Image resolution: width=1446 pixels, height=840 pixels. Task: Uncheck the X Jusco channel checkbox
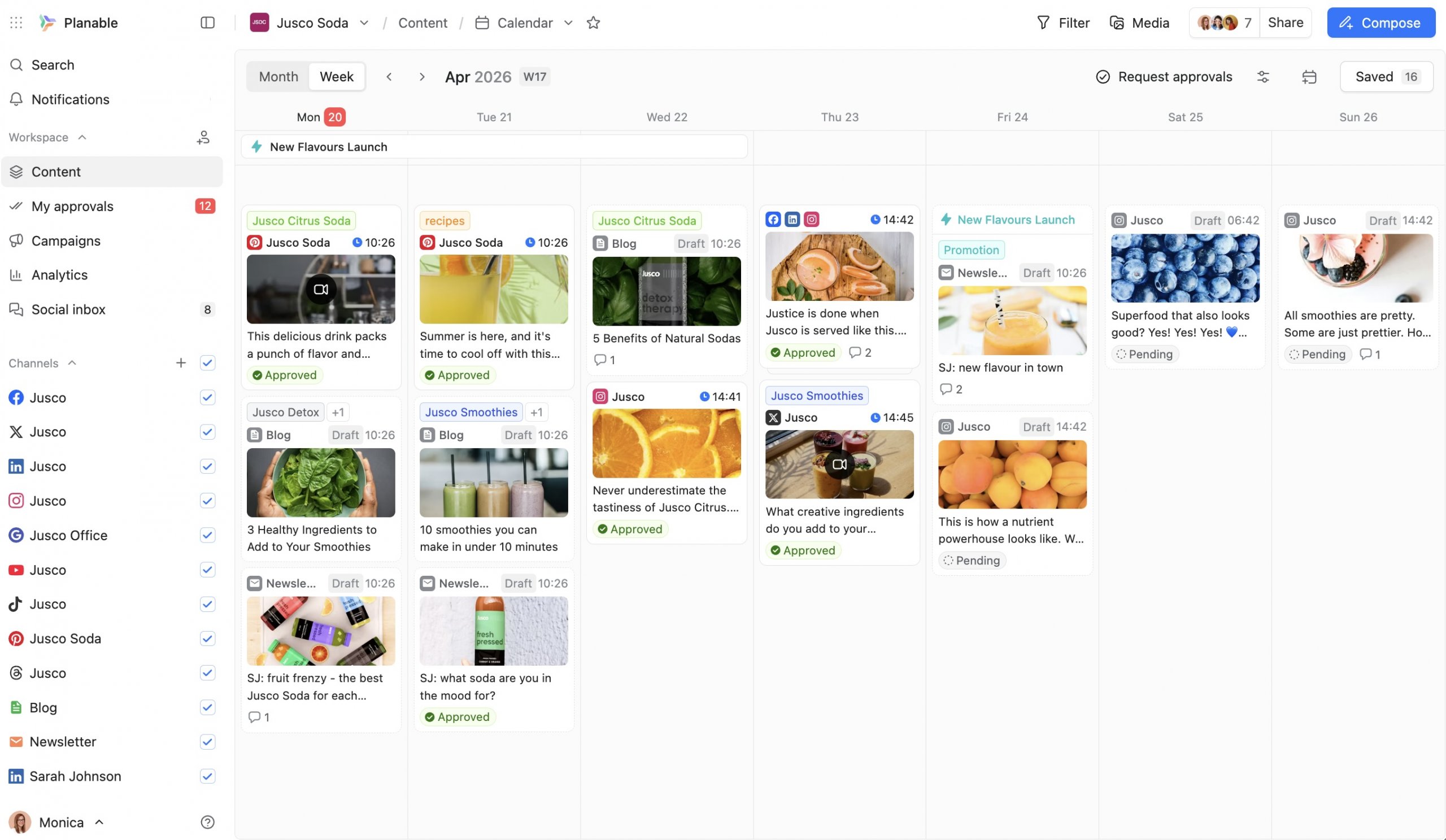point(207,432)
